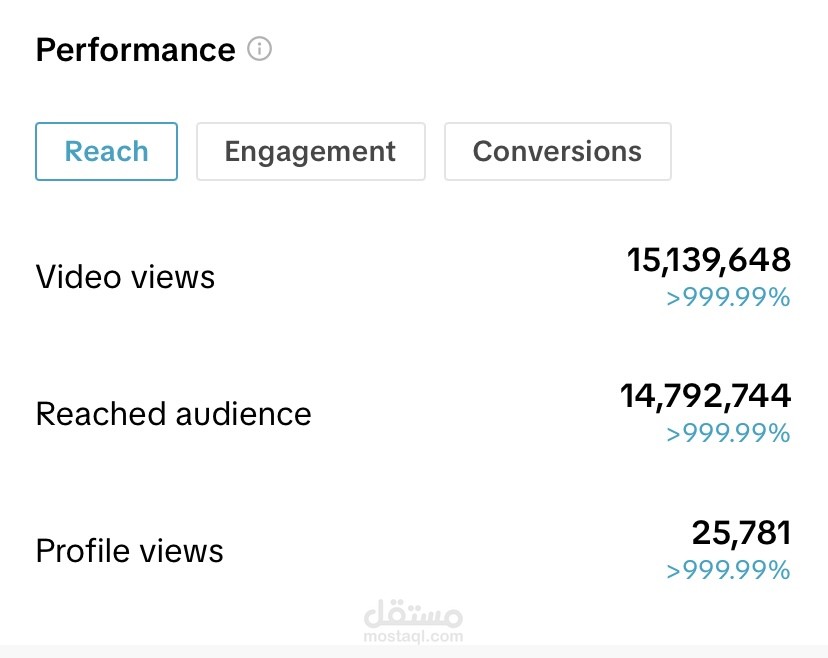
Task: Click the Arabic mostaql watermark logo
Action: pyautogui.click(x=414, y=612)
